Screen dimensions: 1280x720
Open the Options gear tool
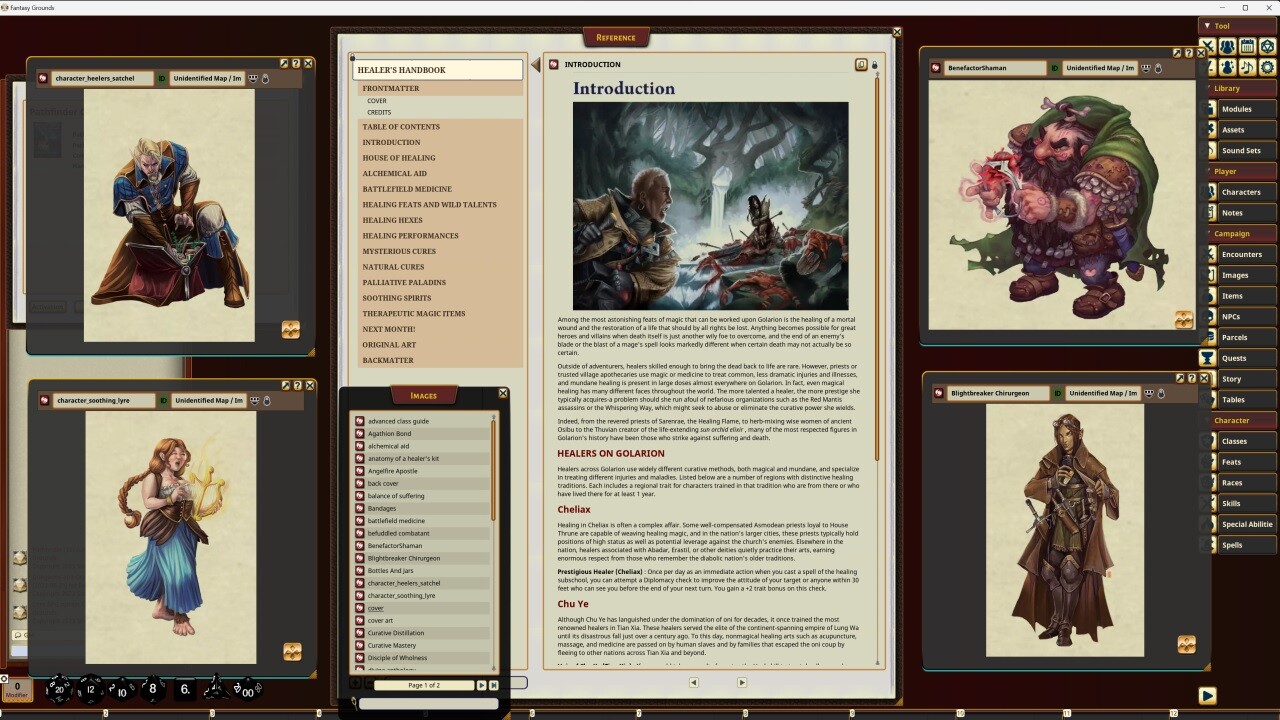coord(1266,68)
